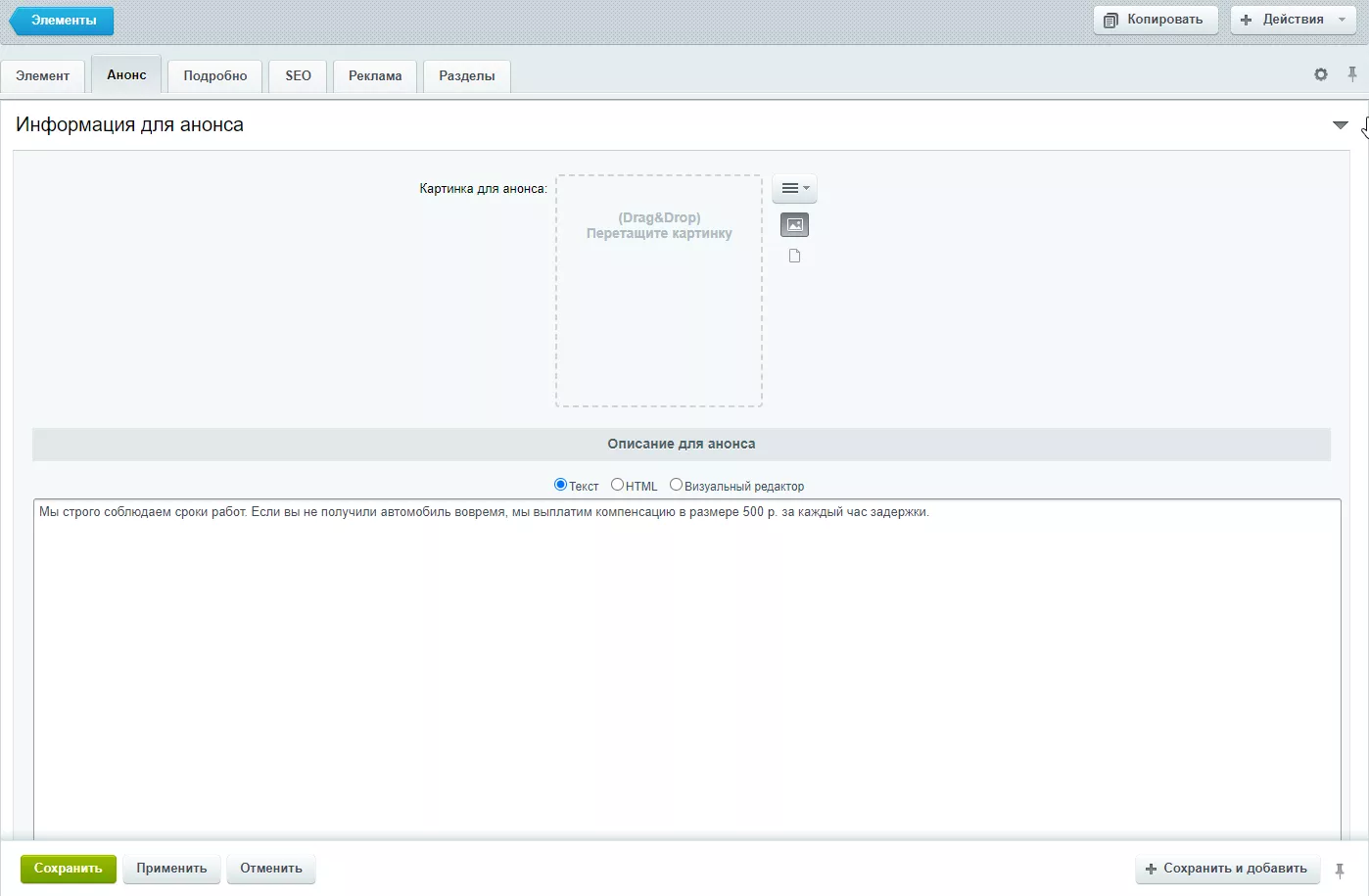Screen dimensions: 1369x896
Task: Click the Копировать copy icon
Action: tap(1110, 21)
